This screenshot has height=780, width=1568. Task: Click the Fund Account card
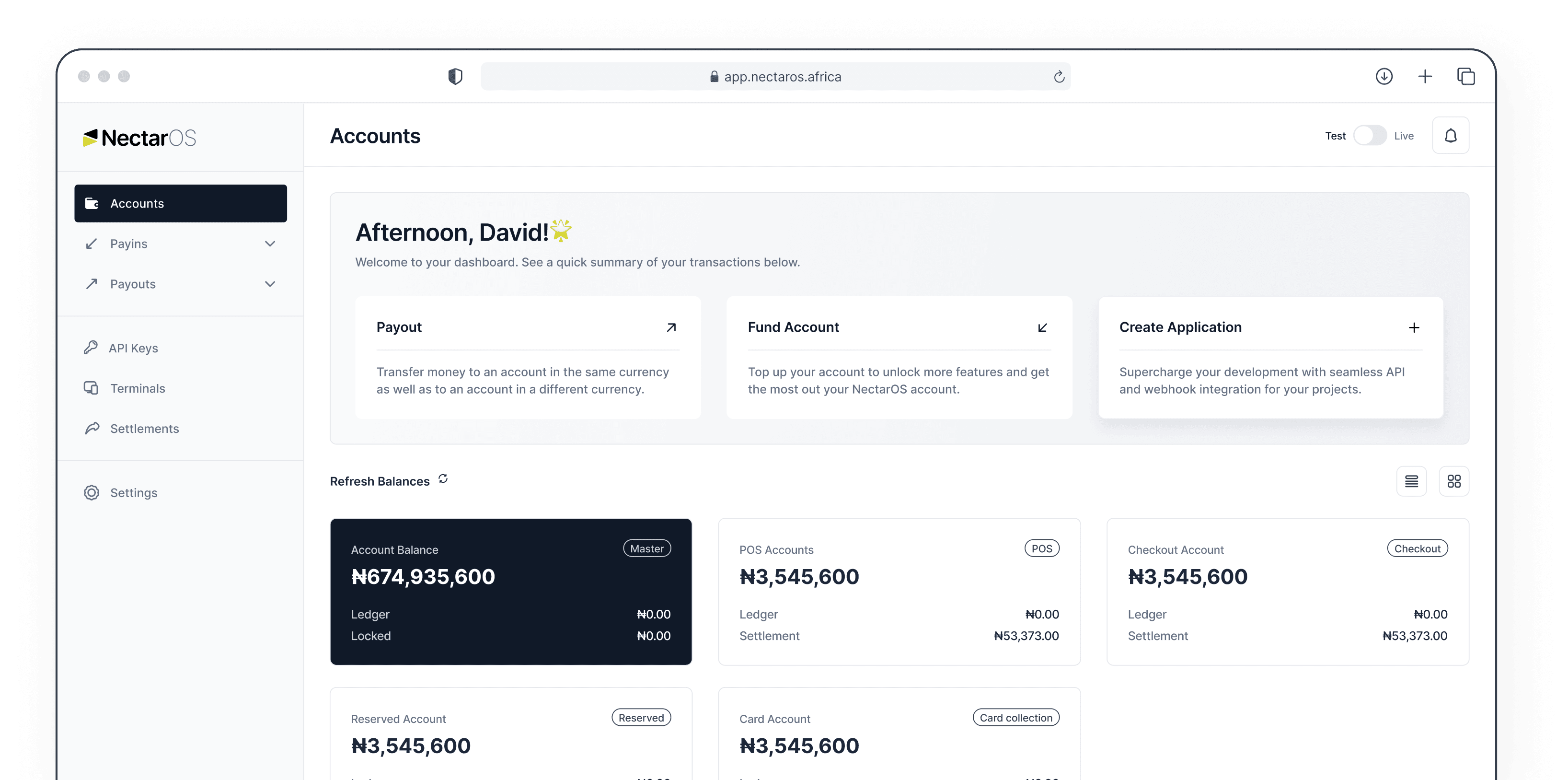tap(899, 358)
